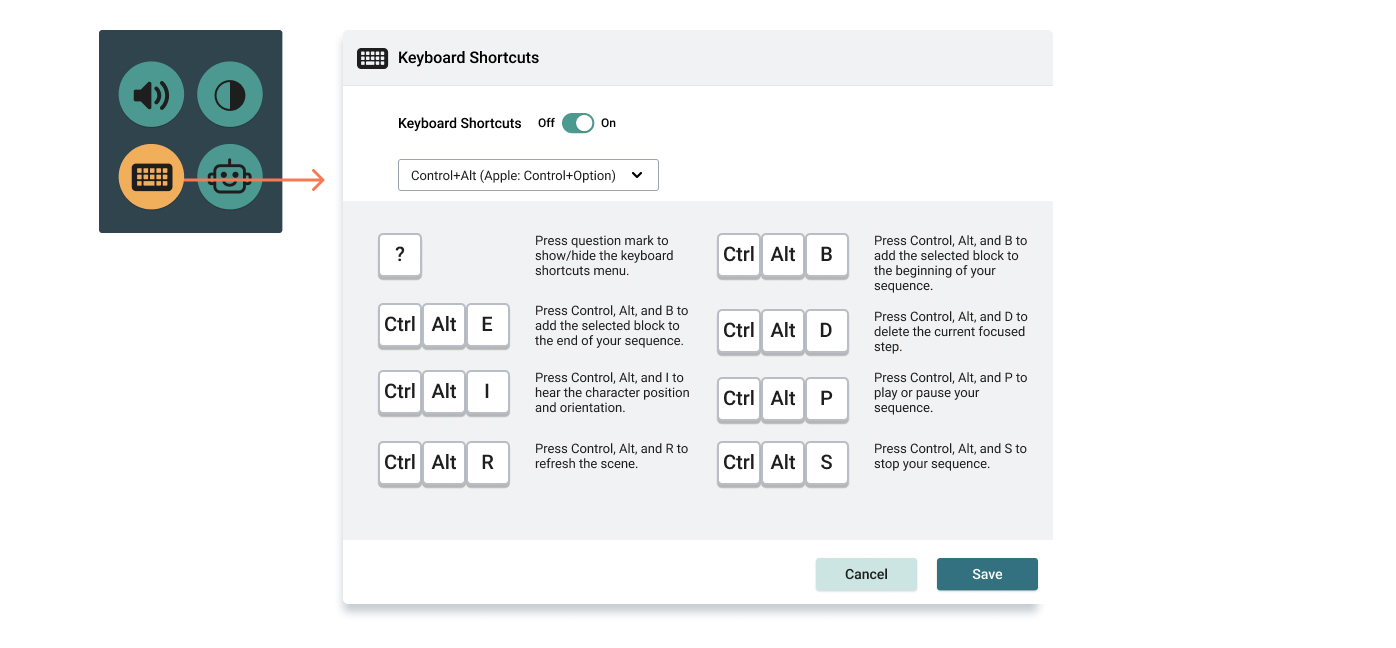This screenshot has height=648, width=1396.
Task: Click the highlighted orange keyboard icon
Action: click(150, 176)
